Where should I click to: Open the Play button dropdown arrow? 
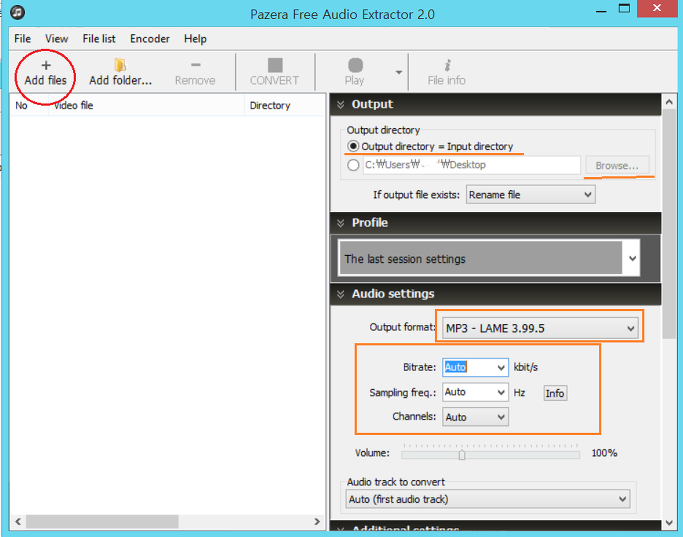399,72
